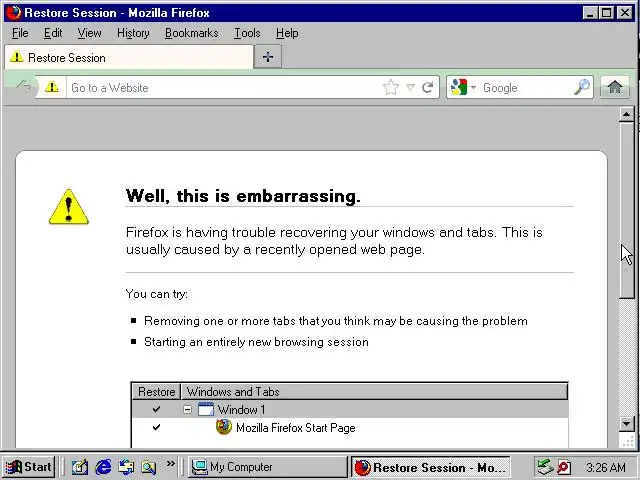Screen dimensions: 640x480
Task: Click the red tray icon near the clock
Action: click(564, 467)
